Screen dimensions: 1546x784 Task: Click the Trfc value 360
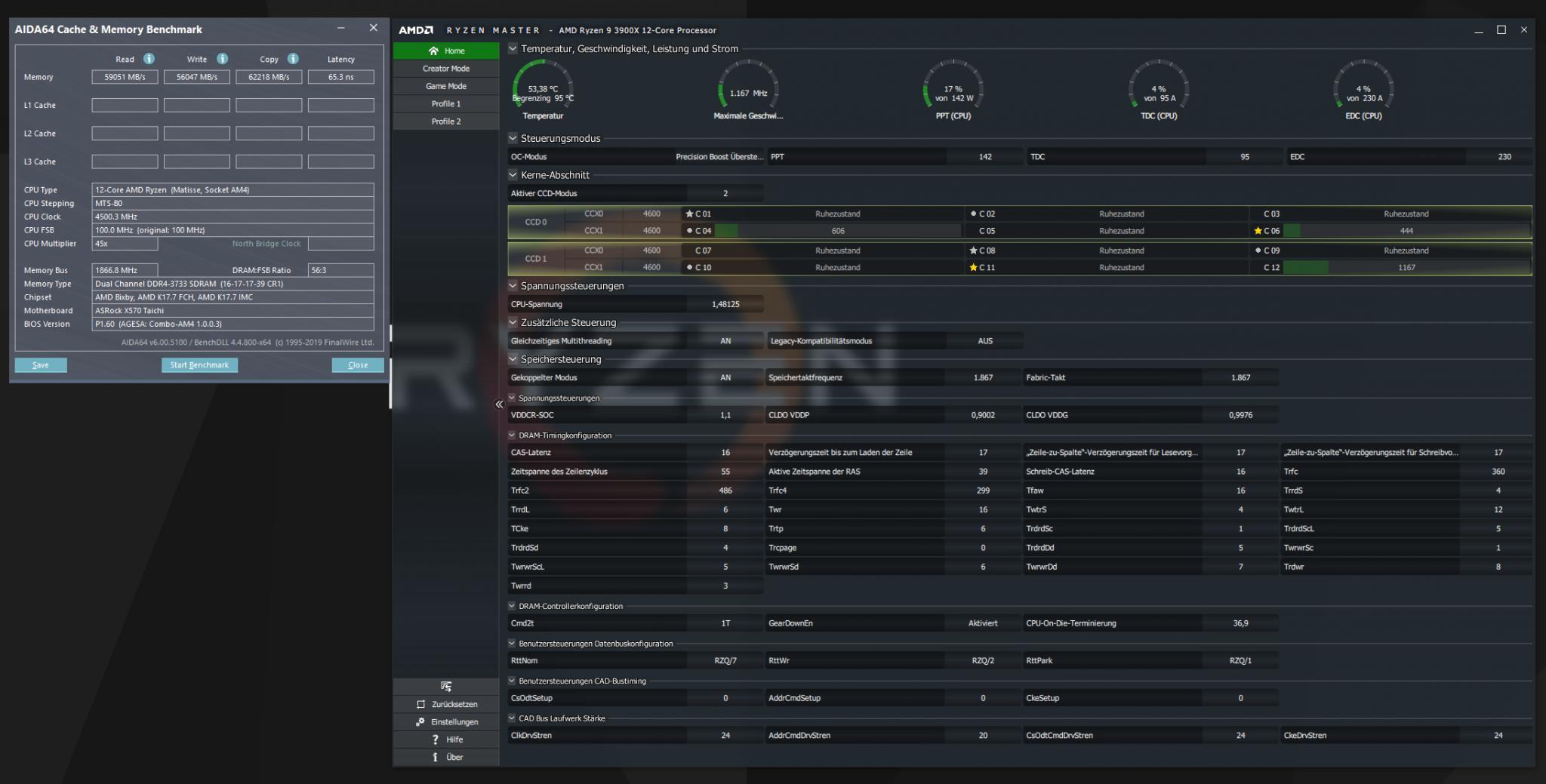click(x=1498, y=472)
